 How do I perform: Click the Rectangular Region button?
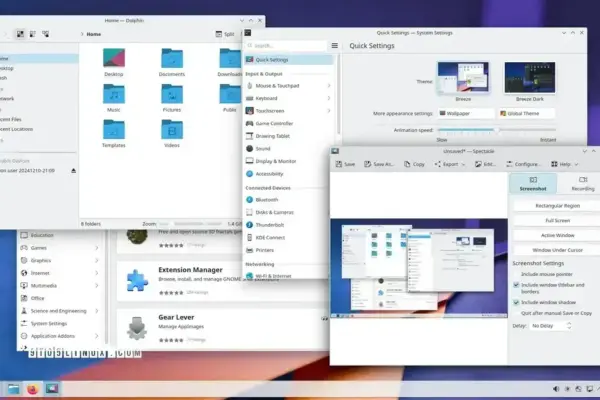pos(557,206)
